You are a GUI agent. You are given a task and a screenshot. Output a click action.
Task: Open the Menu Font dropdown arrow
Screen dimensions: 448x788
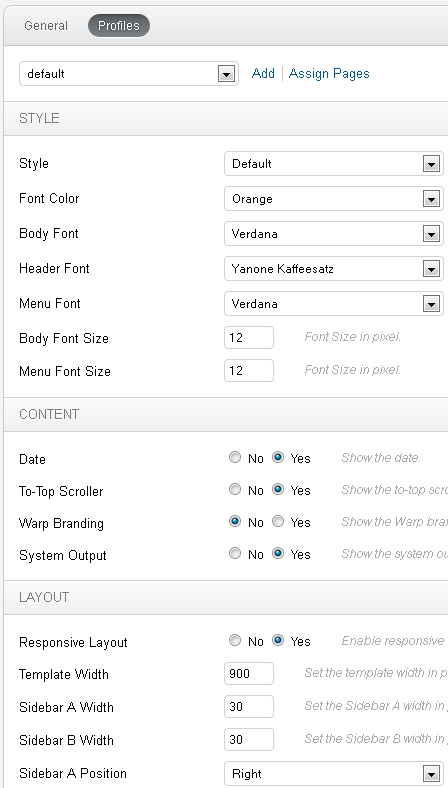(431, 304)
